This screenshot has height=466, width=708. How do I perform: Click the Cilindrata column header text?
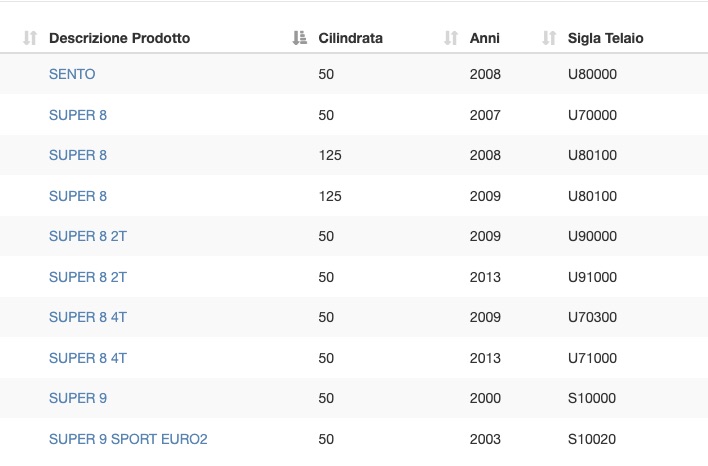click(x=350, y=38)
